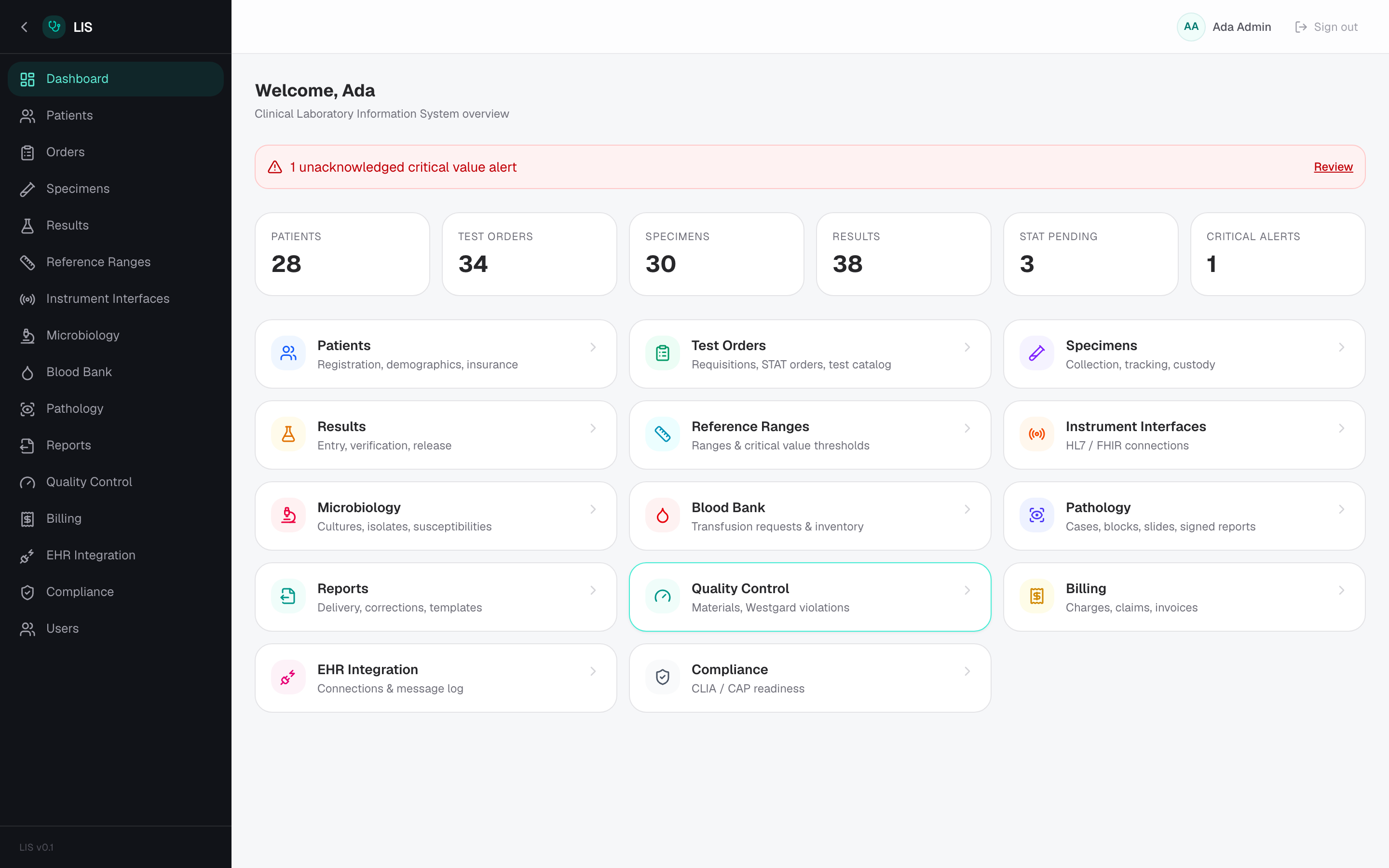The height and width of the screenshot is (868, 1389).
Task: Click the chevron on the Pathology card
Action: click(x=1341, y=509)
